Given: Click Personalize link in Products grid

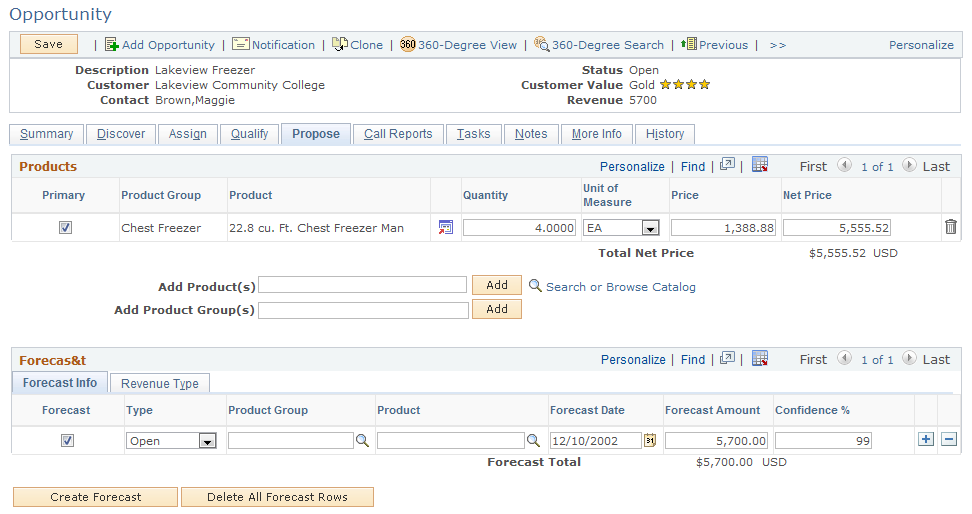Looking at the screenshot, I should (632, 167).
